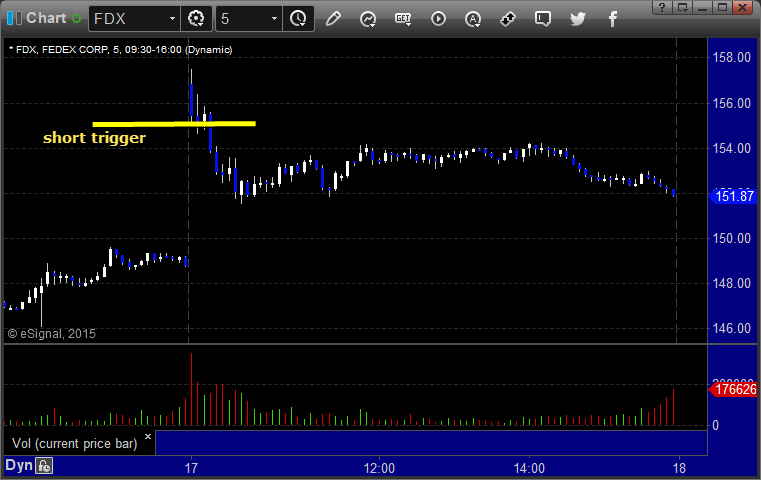Select the Vol (current price bar) tab
The image size is (761, 480).
point(75,443)
